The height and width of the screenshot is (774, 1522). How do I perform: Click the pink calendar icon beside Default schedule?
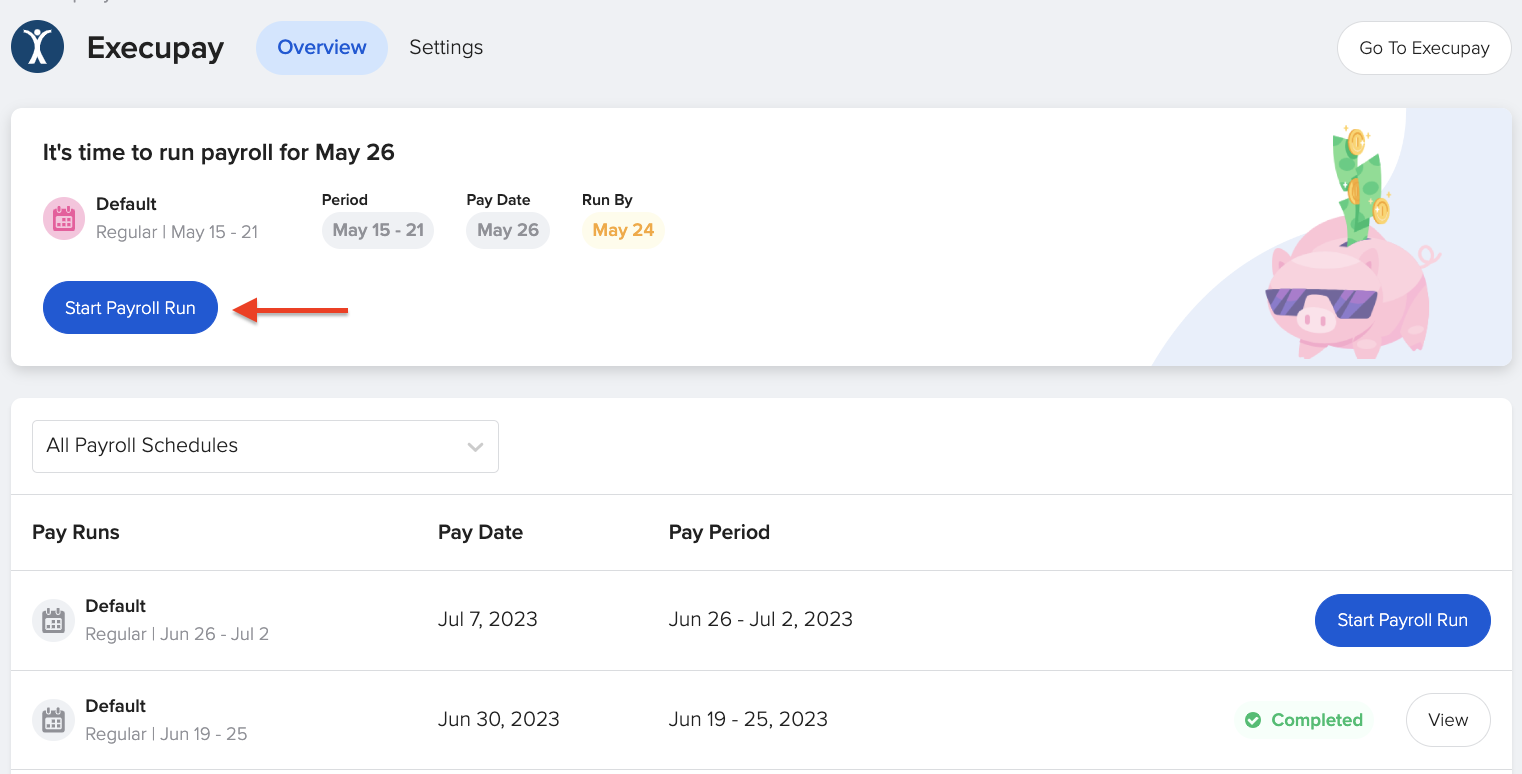coord(63,217)
